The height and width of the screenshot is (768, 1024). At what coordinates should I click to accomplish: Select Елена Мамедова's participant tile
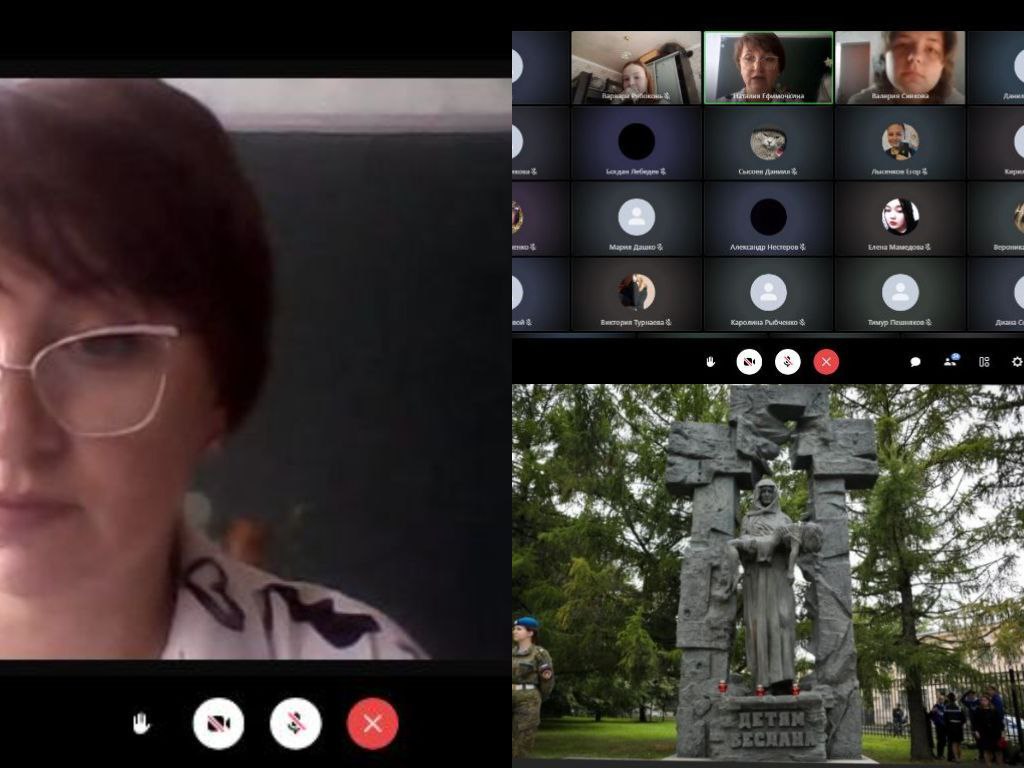(900, 219)
